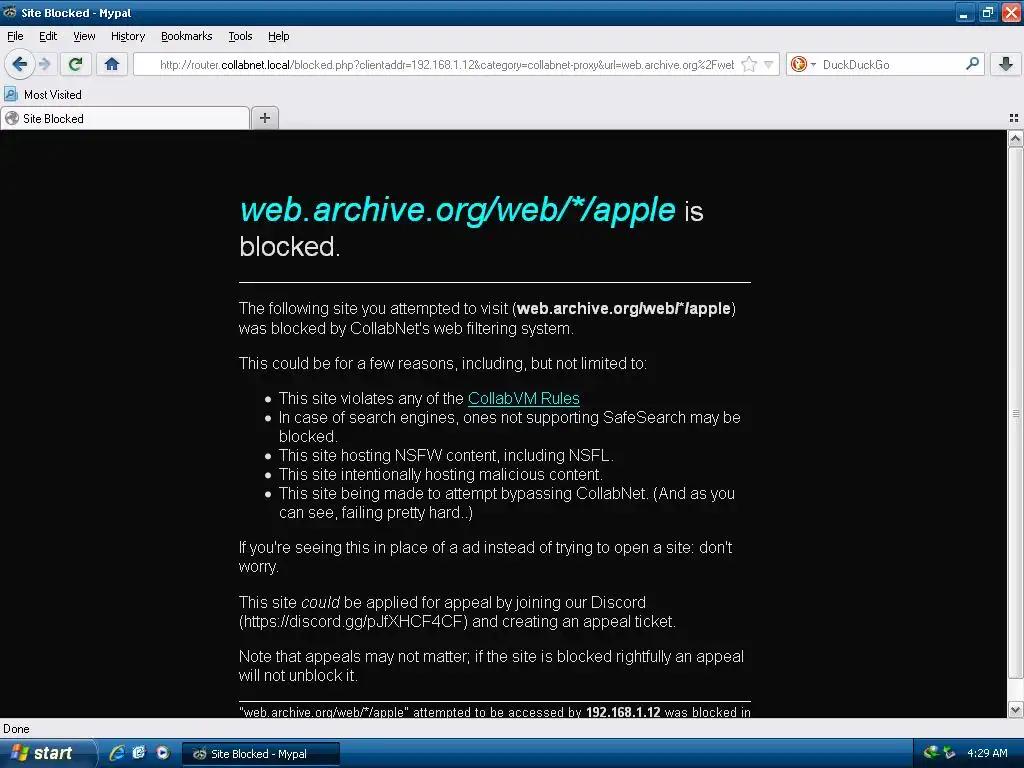The image size is (1024, 768).
Task: Open the URL history dropdown arrow
Action: (769, 64)
